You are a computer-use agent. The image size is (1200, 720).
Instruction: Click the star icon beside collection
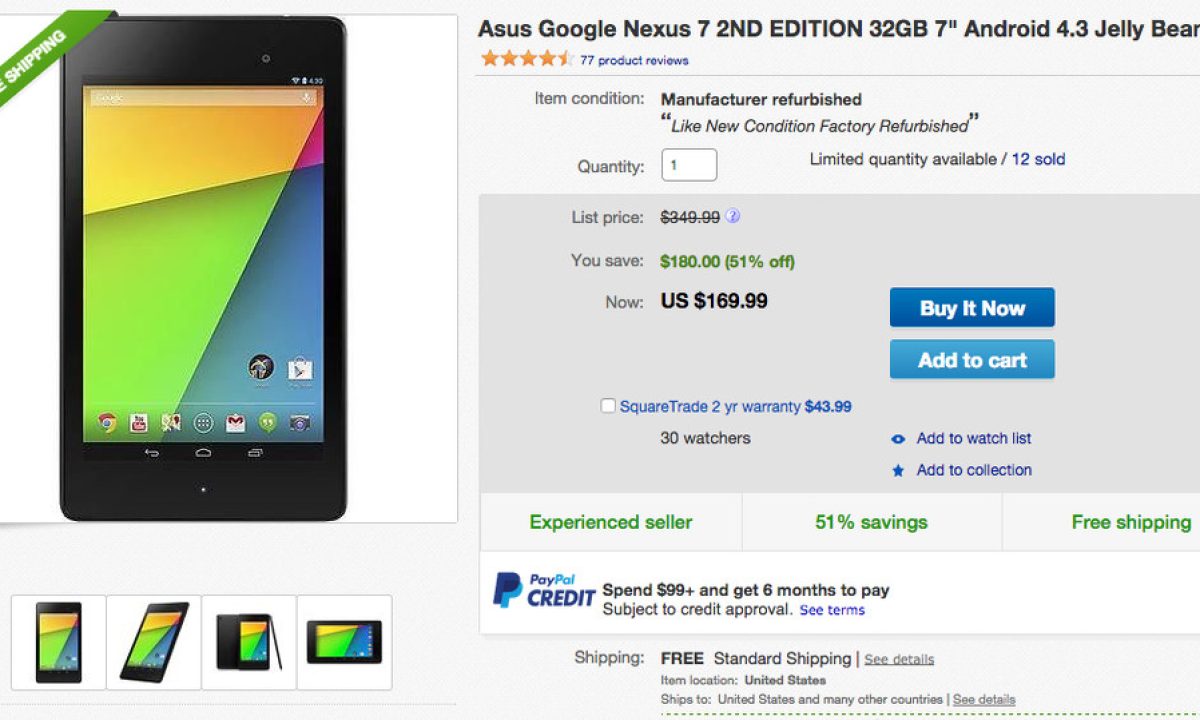coord(898,471)
